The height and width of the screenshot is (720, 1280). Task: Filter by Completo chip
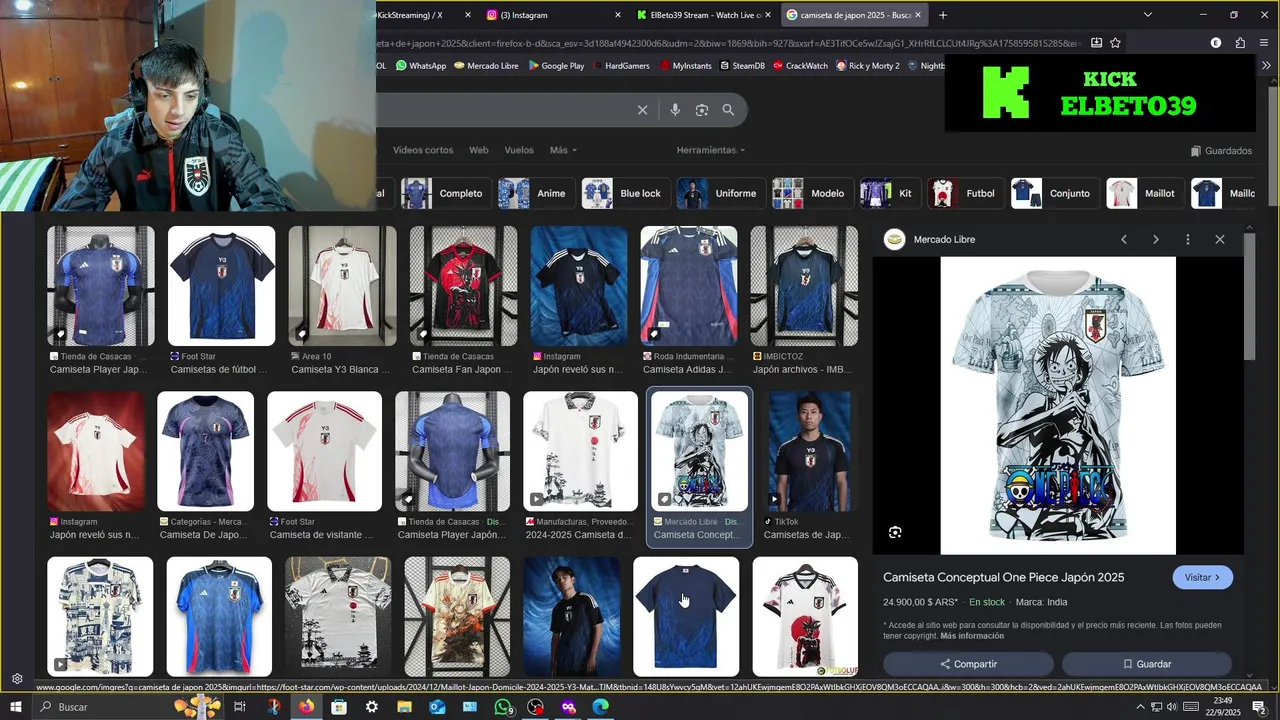(444, 193)
